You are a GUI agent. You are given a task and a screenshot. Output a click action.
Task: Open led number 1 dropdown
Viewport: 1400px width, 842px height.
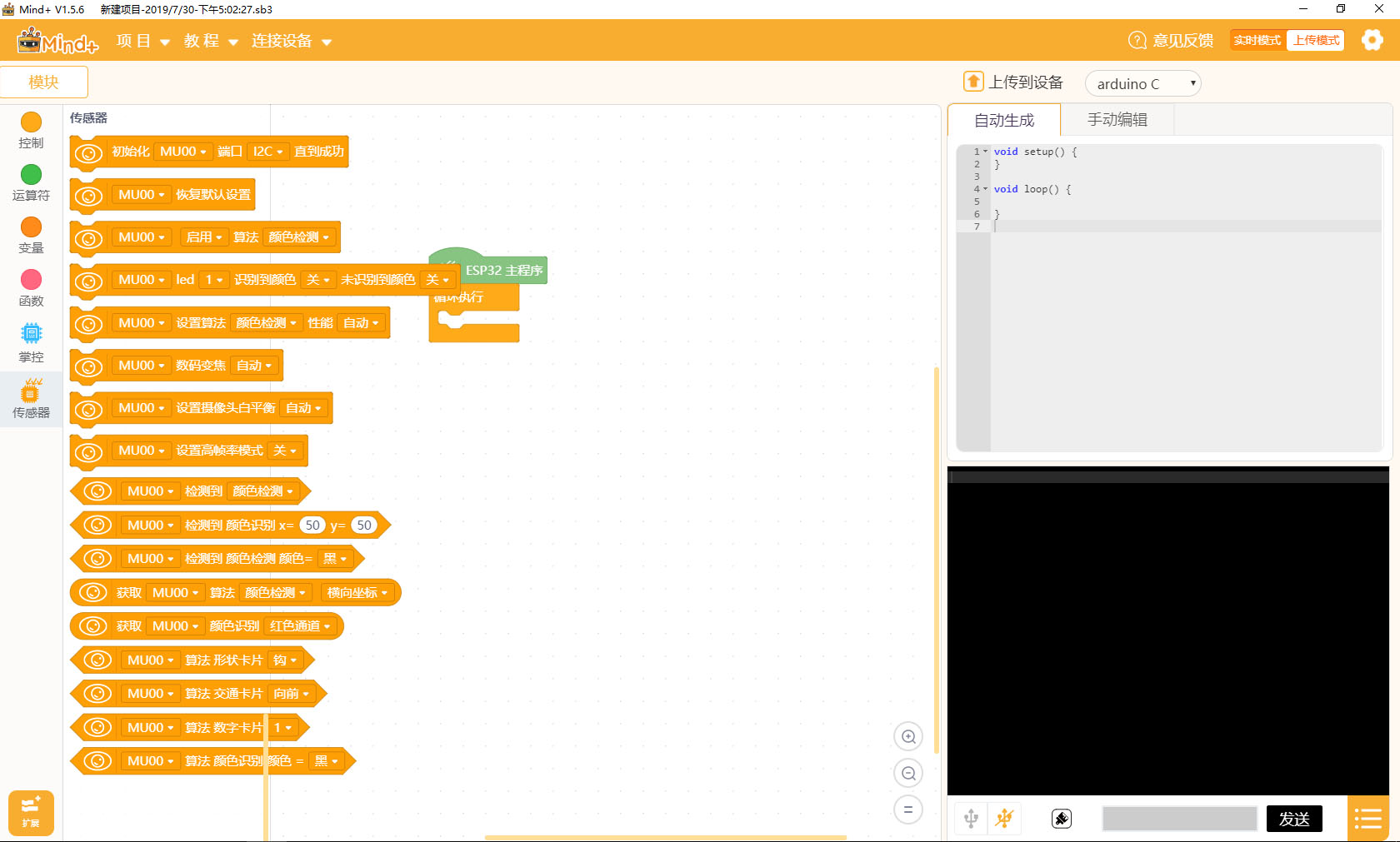pyautogui.click(x=214, y=280)
